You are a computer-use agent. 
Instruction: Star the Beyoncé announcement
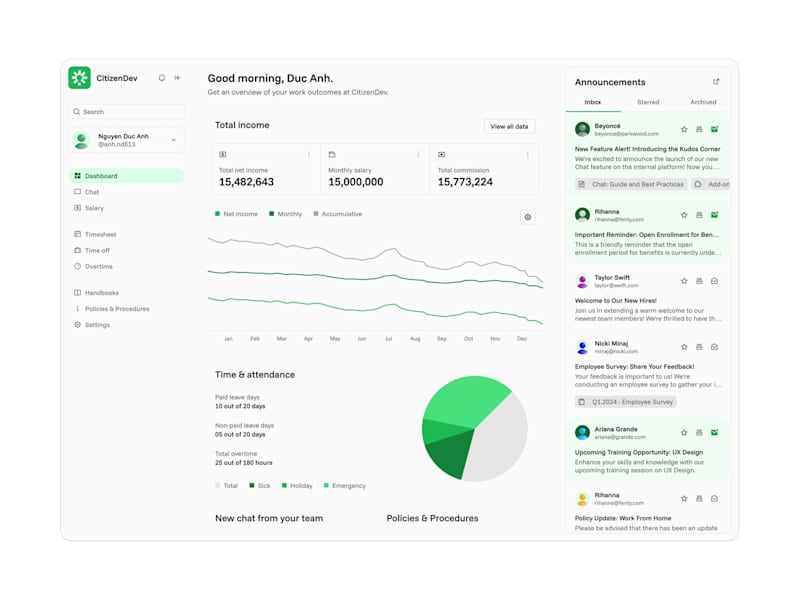pyautogui.click(x=684, y=130)
